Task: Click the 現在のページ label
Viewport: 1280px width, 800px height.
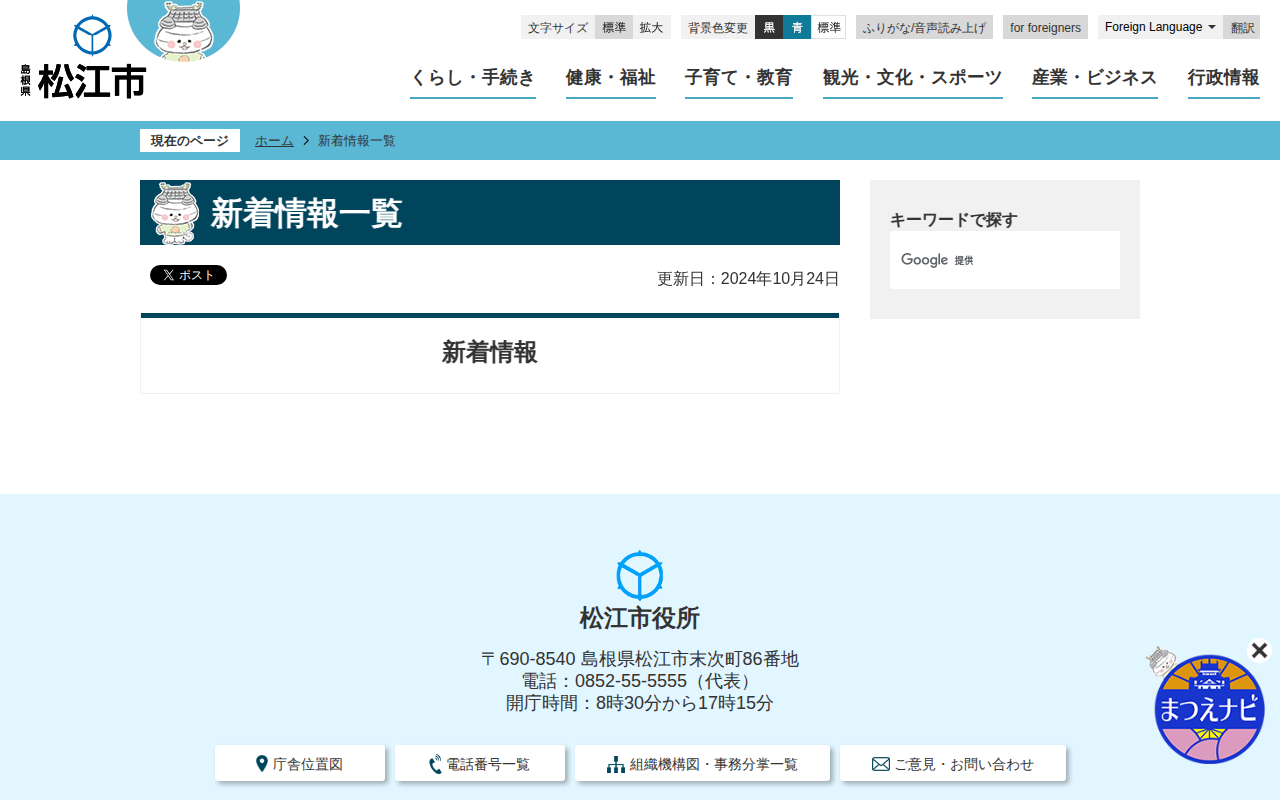Action: pos(190,141)
